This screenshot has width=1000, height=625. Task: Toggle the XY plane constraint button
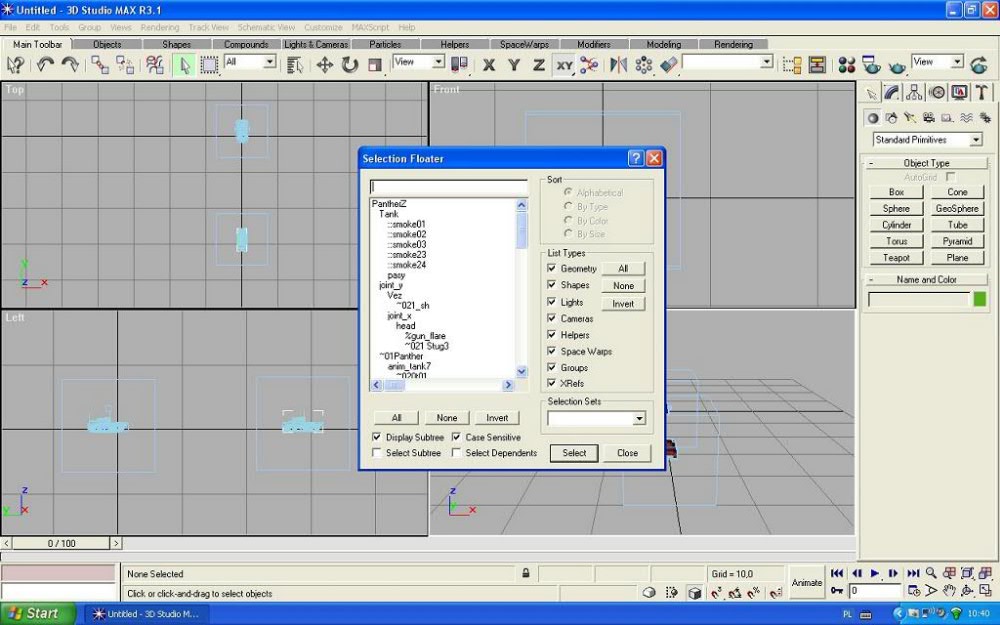click(564, 65)
